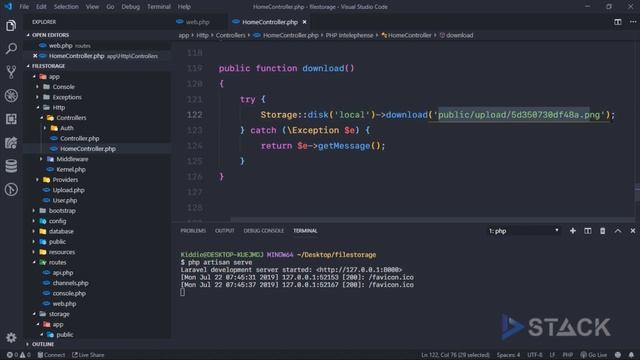Expand the Exceptions folder
Screen dimensions: 640x360
[67, 97]
